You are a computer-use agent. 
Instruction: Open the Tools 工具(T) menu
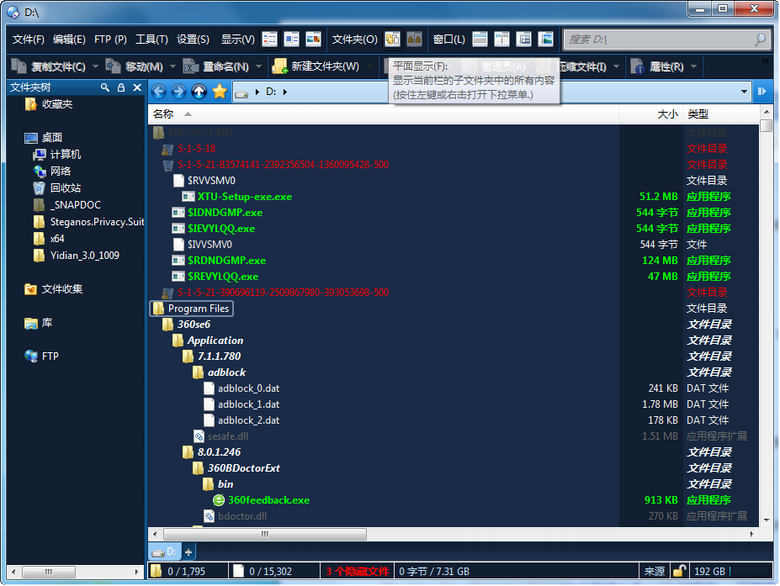point(151,39)
